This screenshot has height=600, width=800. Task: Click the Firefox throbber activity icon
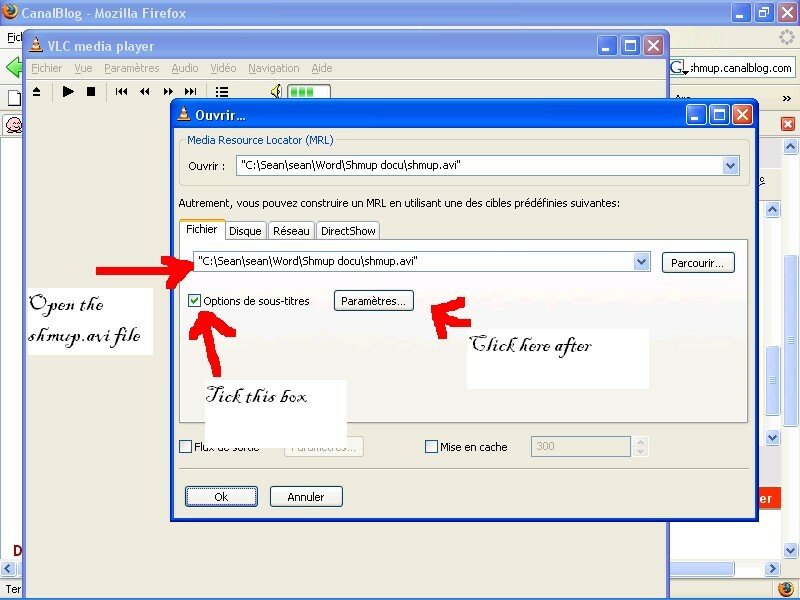pyautogui.click(x=787, y=37)
